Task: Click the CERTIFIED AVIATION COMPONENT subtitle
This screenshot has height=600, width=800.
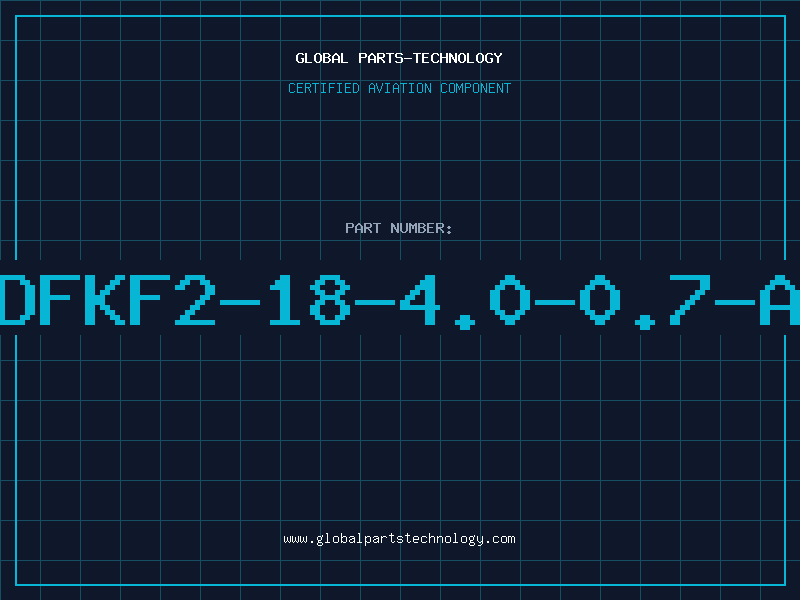Action: click(x=399, y=88)
